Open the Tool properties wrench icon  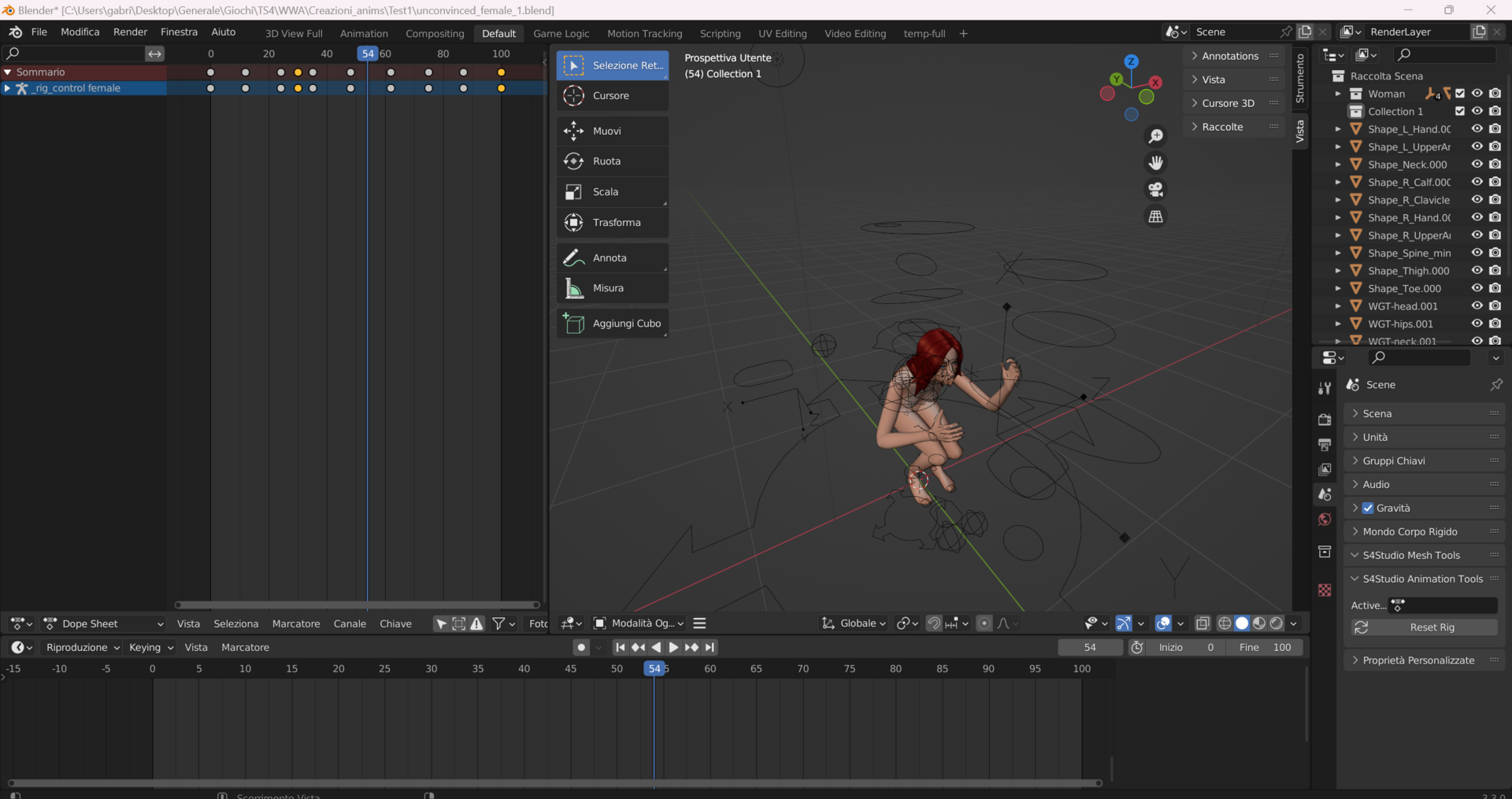pos(1325,388)
